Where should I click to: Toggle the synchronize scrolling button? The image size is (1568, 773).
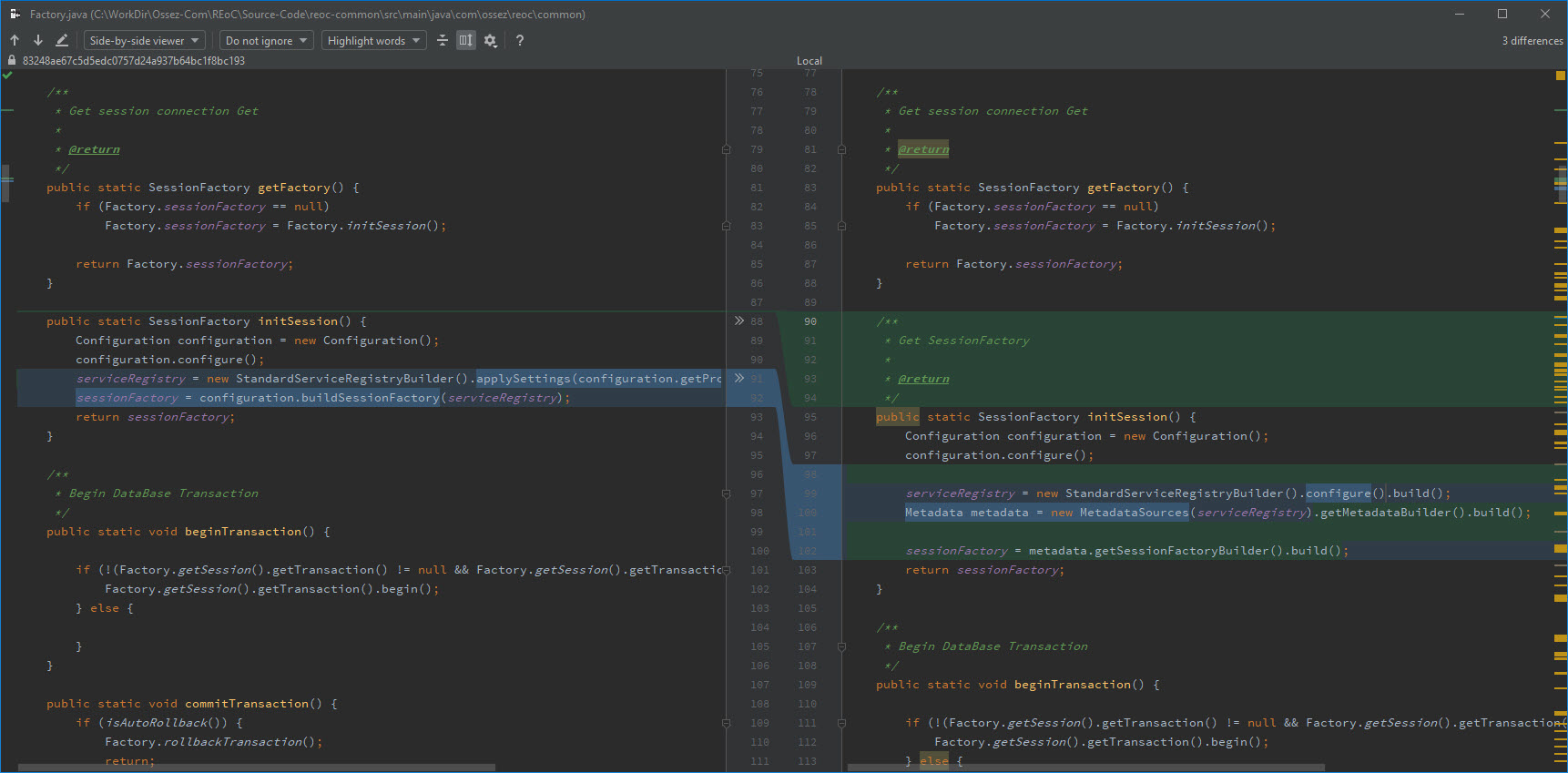pyautogui.click(x=466, y=40)
